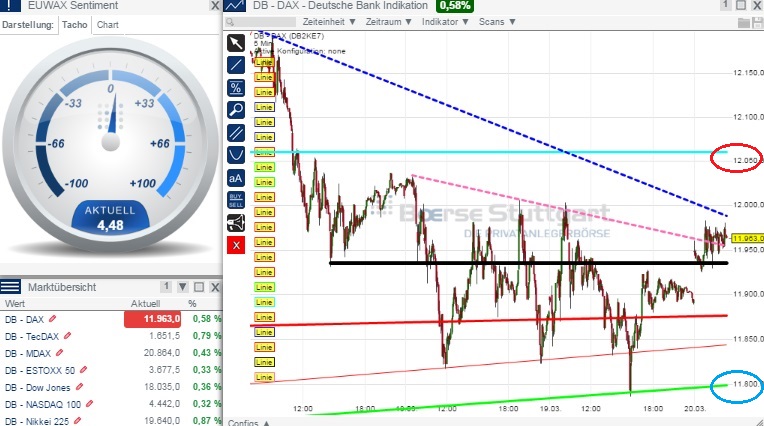
Task: Click the 0,79 % TecDAX change value
Action: pyautogui.click(x=207, y=336)
